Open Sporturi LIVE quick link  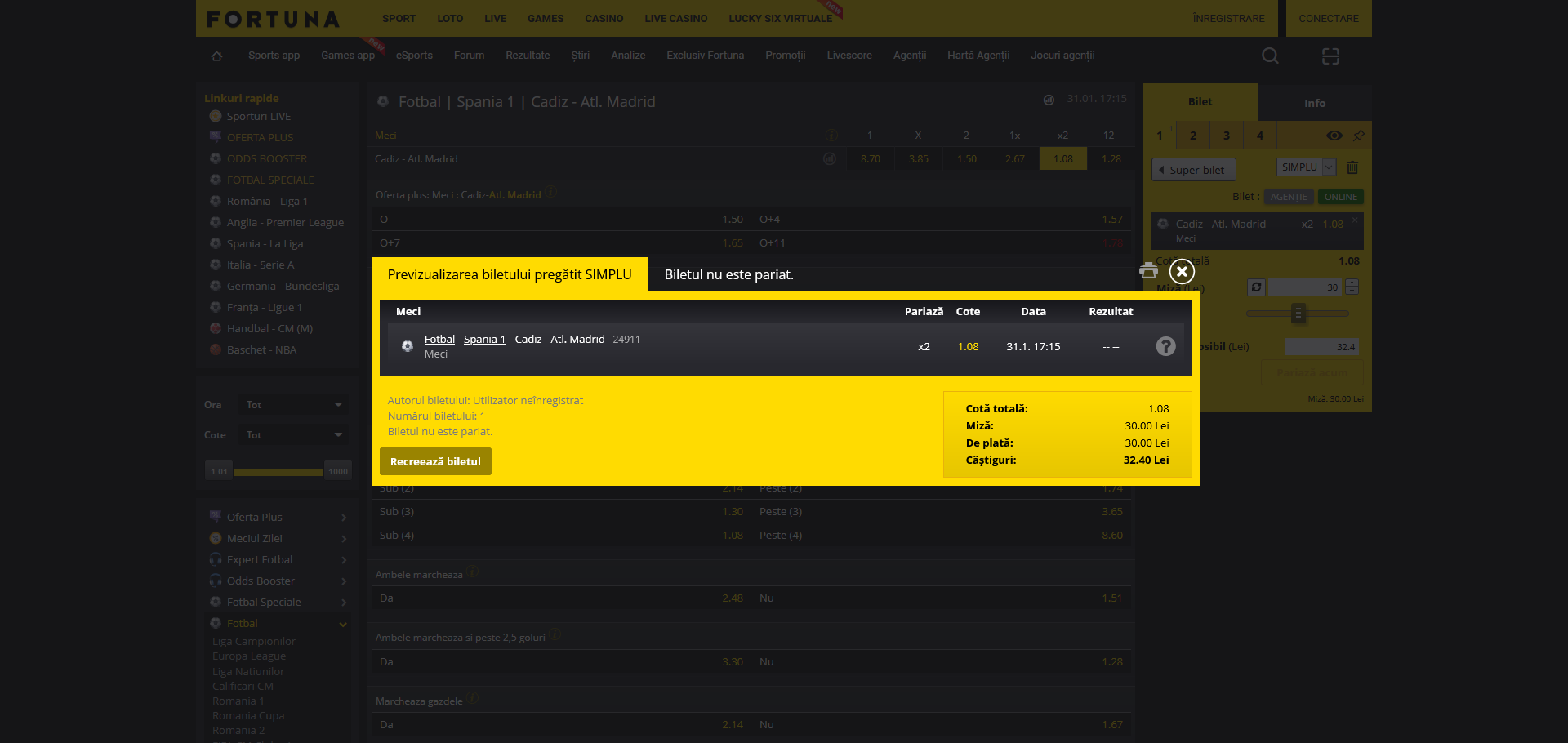259,116
